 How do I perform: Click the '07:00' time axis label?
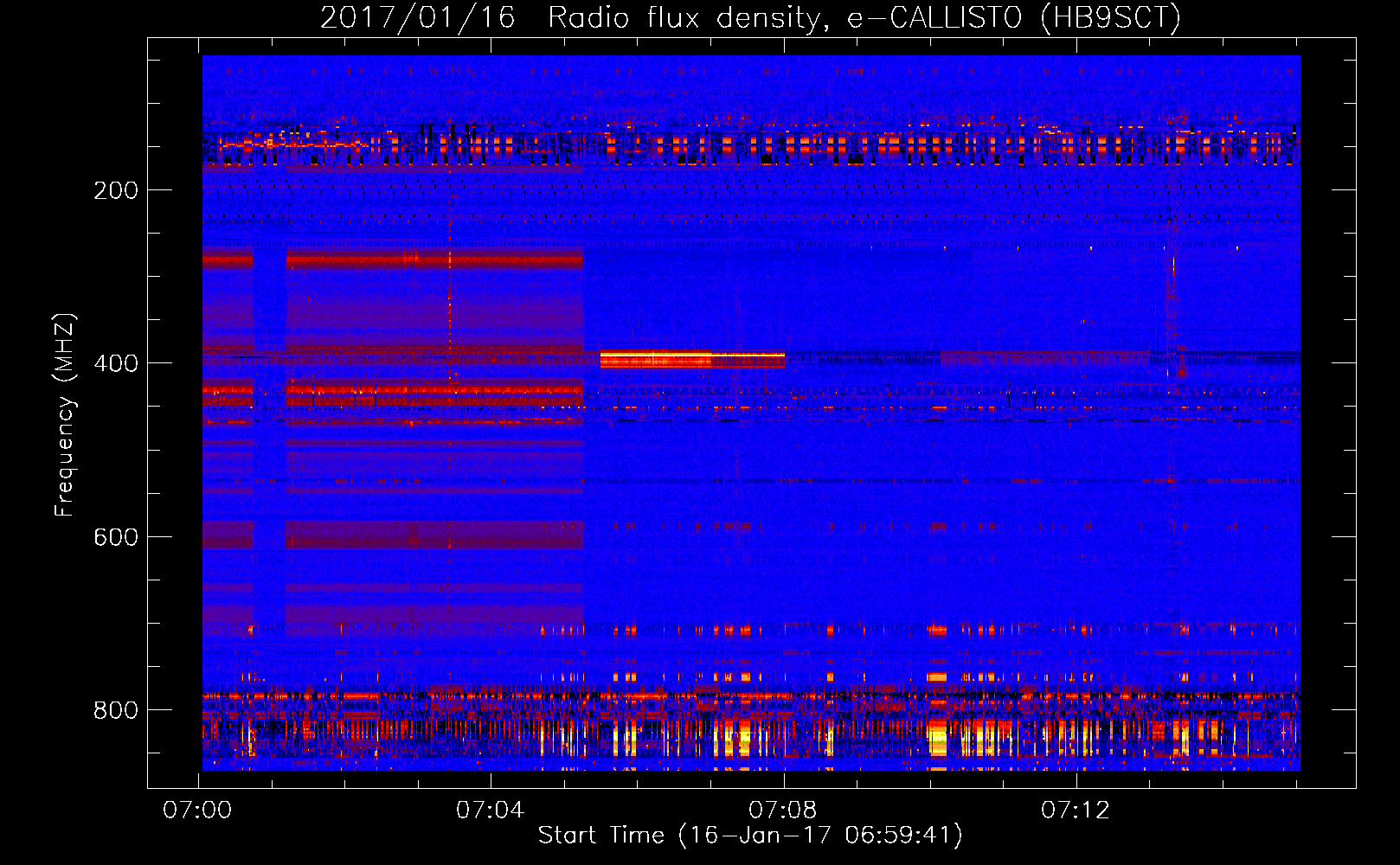[197, 811]
